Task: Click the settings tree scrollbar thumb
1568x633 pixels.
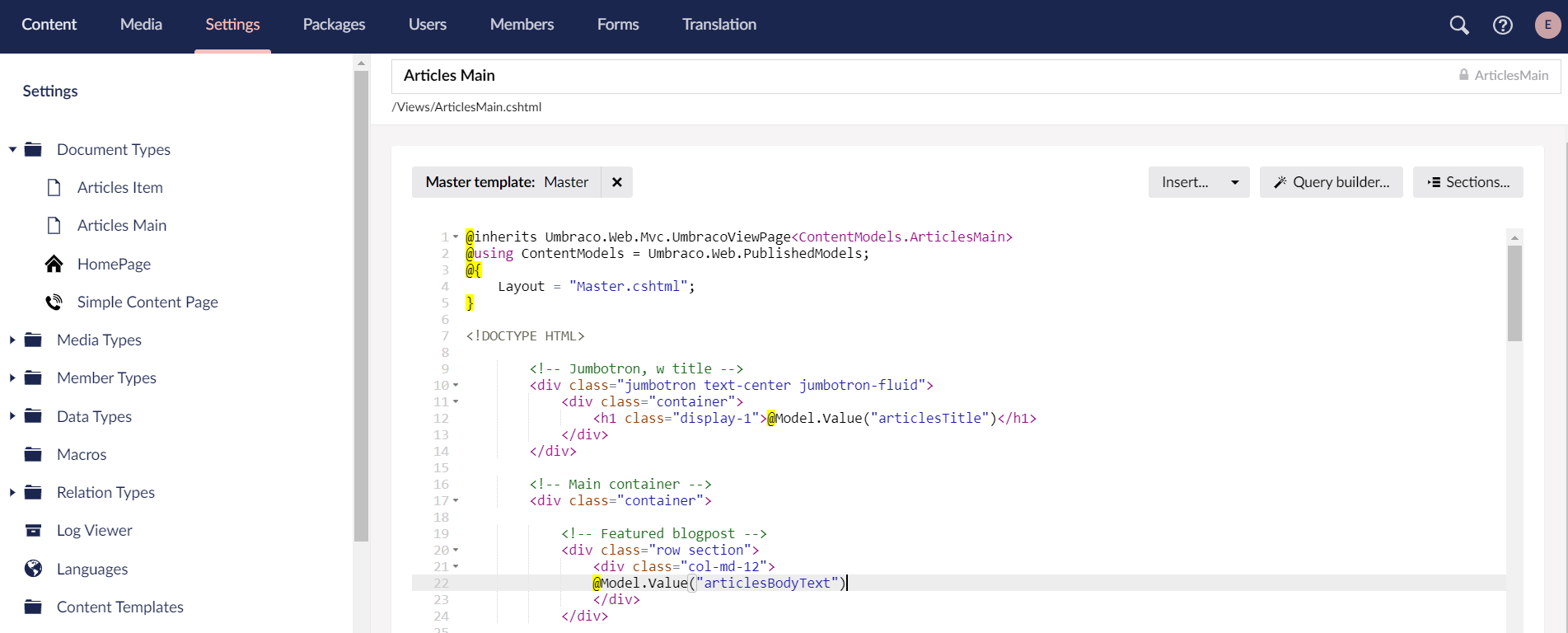Action: [x=361, y=306]
